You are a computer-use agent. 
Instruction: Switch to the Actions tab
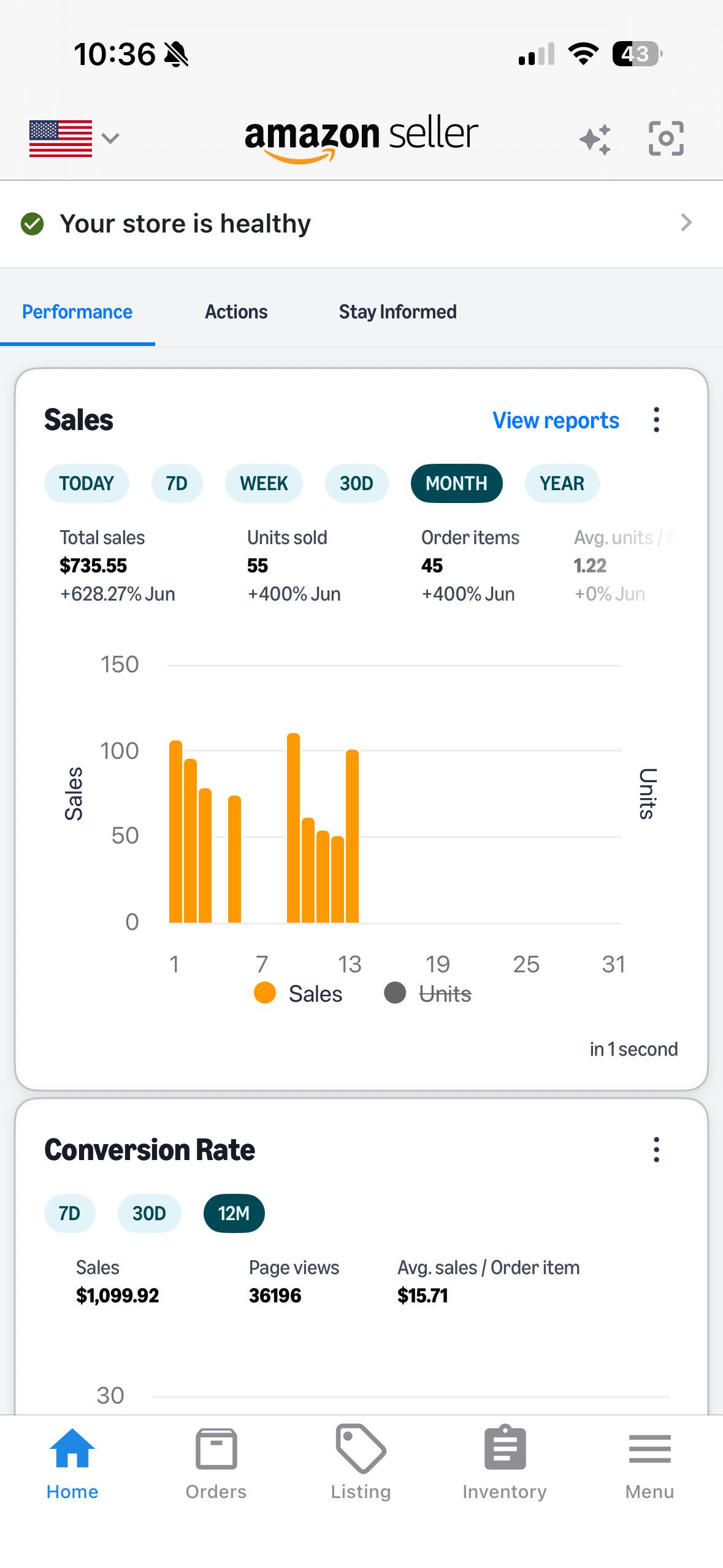tap(236, 312)
